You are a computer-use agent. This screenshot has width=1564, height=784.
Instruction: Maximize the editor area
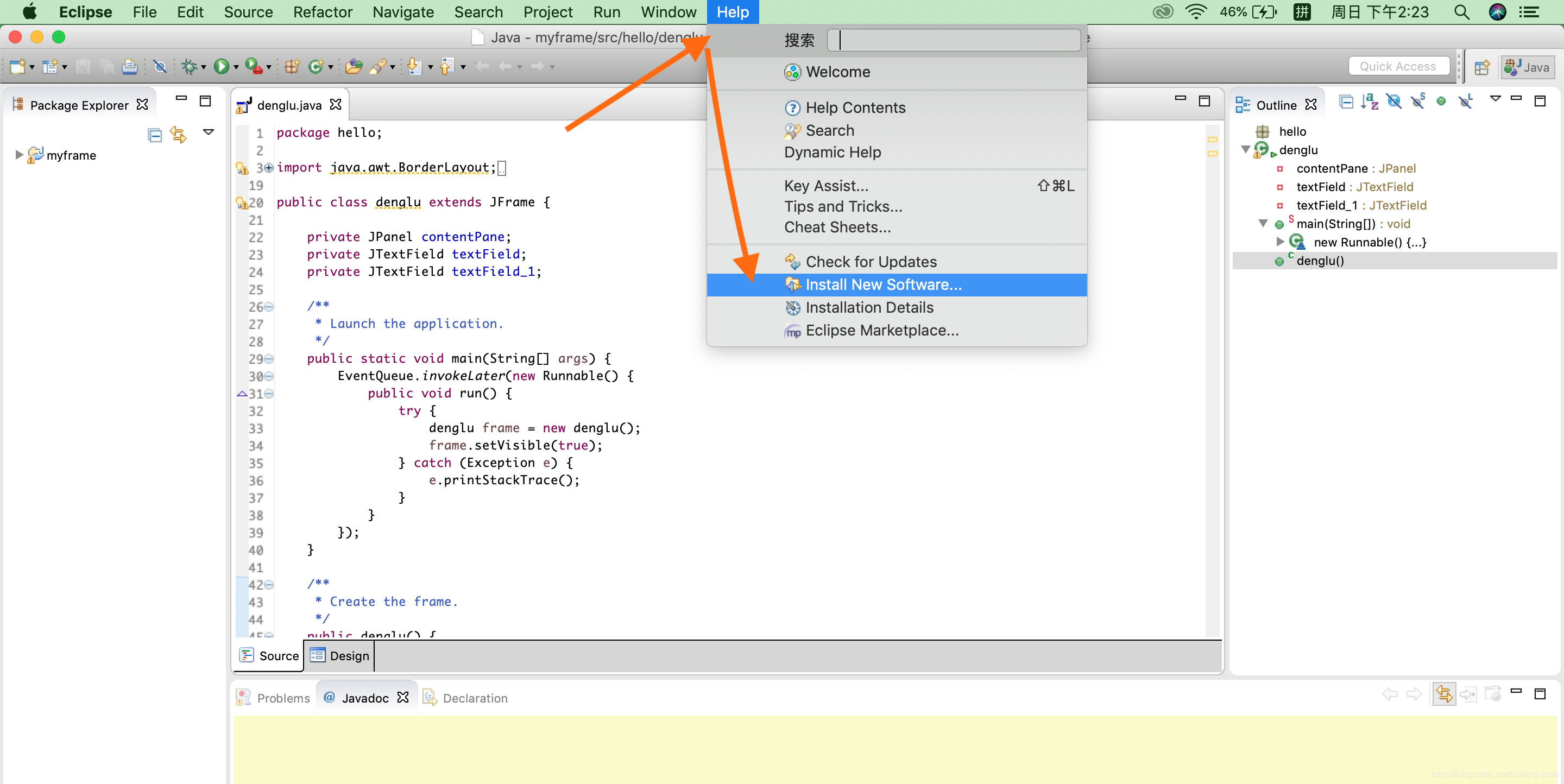pyautogui.click(x=1204, y=101)
